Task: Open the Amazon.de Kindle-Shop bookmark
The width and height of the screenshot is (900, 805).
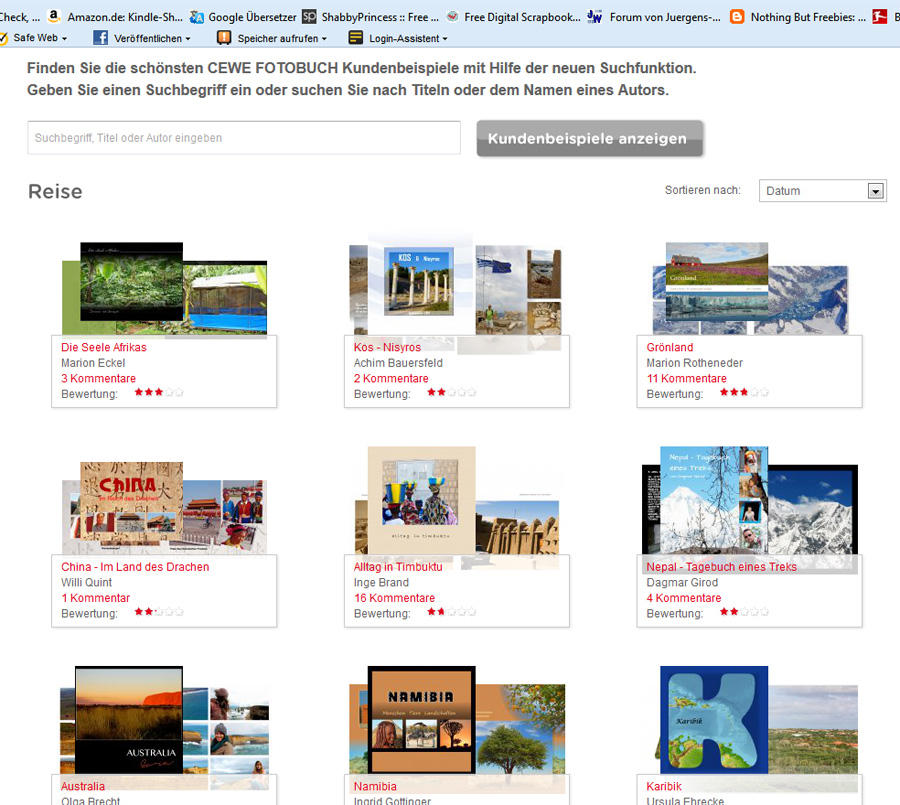Action: coord(115,17)
